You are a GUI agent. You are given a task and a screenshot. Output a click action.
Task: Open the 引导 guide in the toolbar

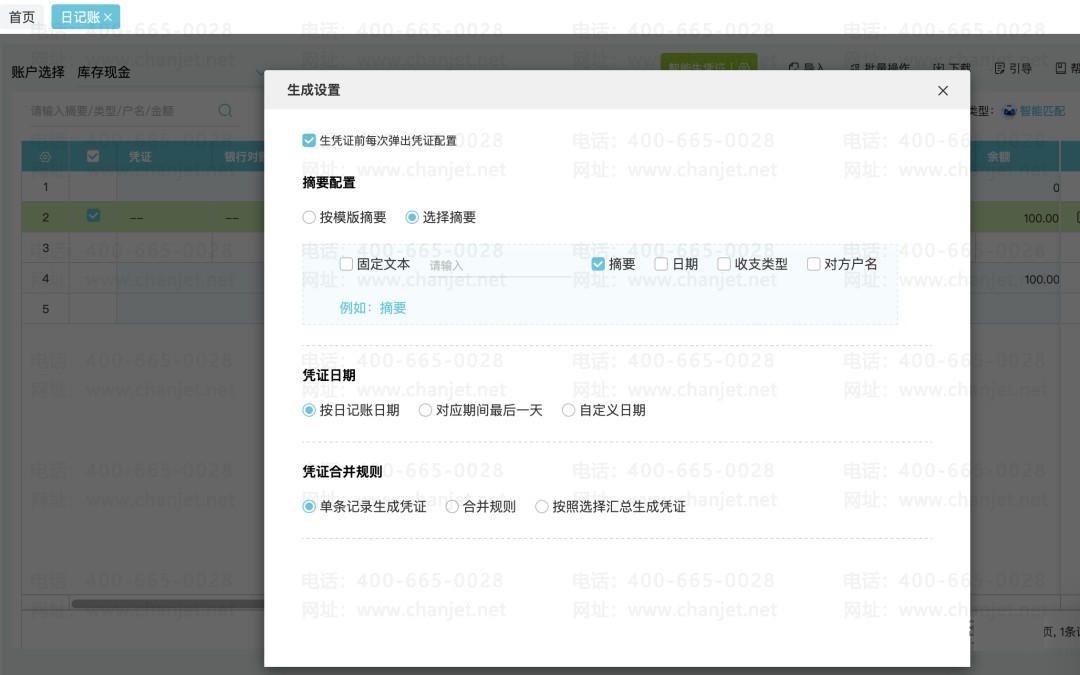[1013, 68]
